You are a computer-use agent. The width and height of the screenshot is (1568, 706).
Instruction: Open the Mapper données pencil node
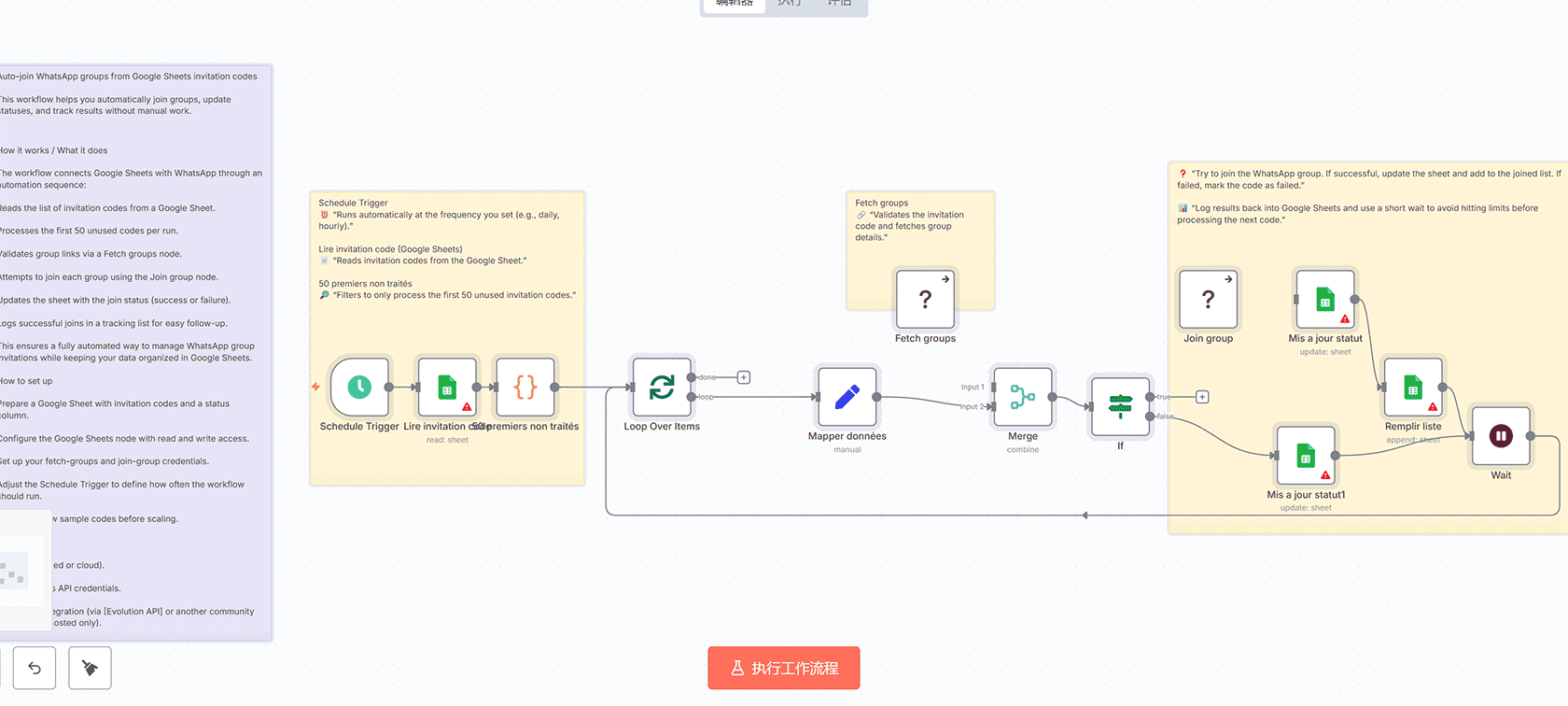[x=847, y=397]
